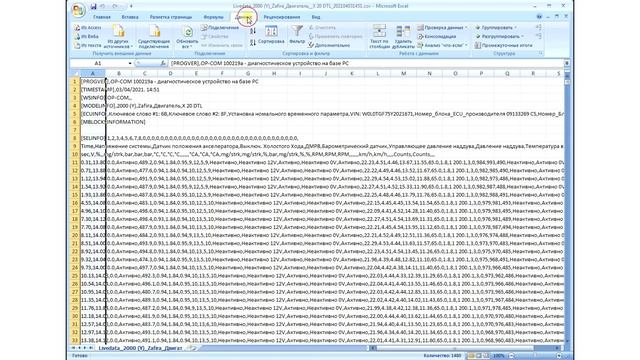The height and width of the screenshot is (360, 640).
Task: Open Подключения in the connections group
Action: (220, 27)
